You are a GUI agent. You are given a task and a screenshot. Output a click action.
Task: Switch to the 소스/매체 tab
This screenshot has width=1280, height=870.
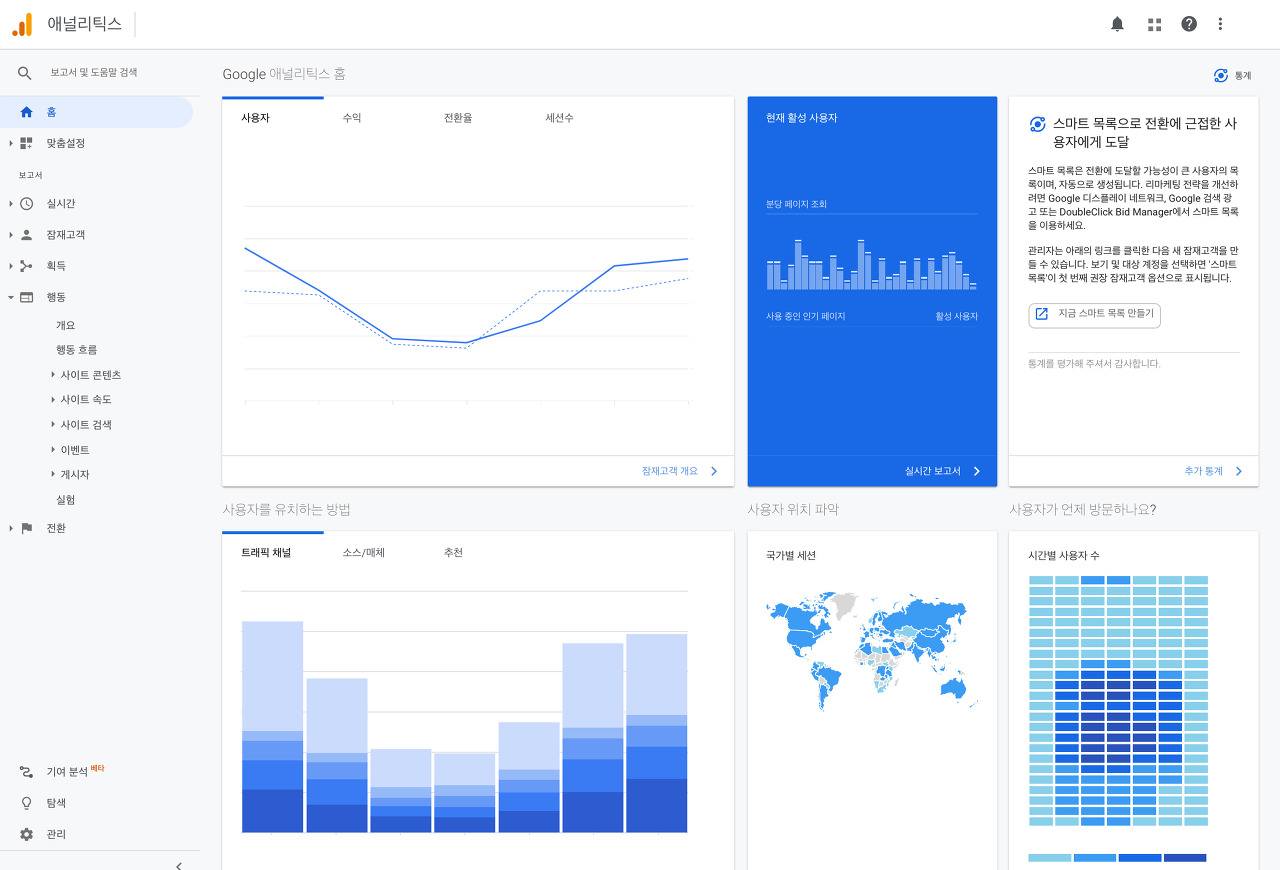[364, 552]
